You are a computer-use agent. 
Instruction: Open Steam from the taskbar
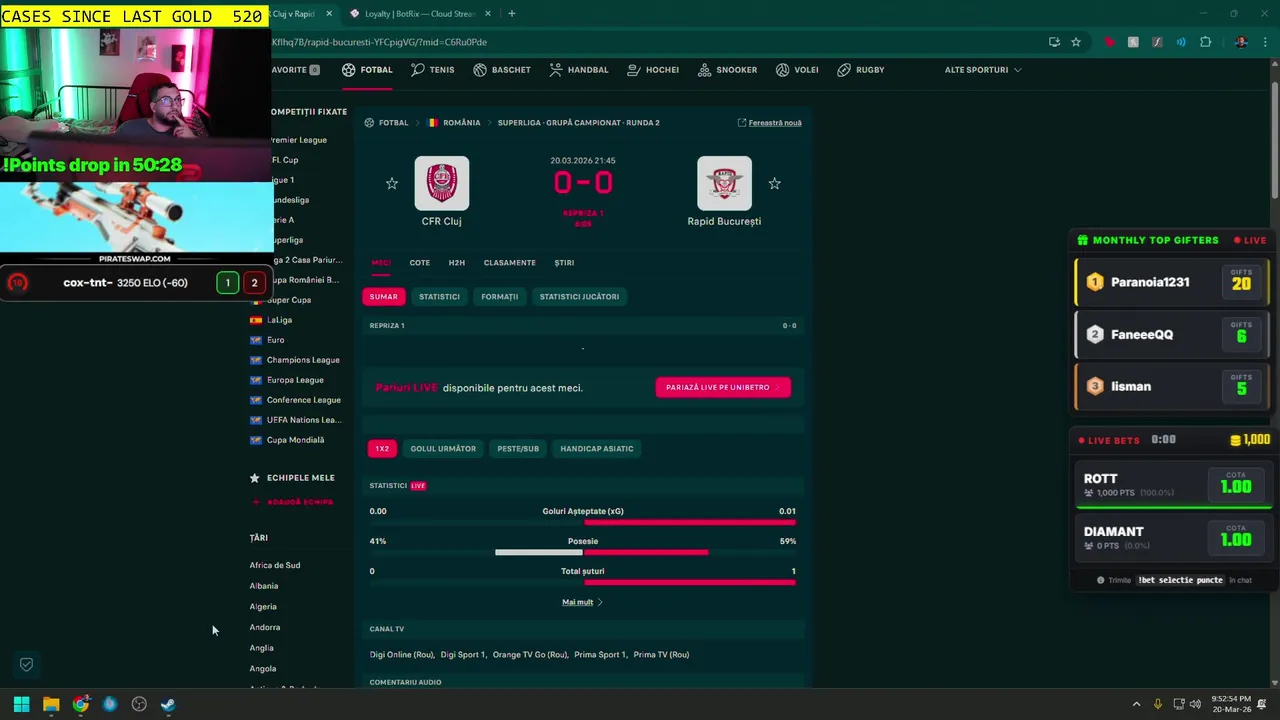tap(168, 705)
